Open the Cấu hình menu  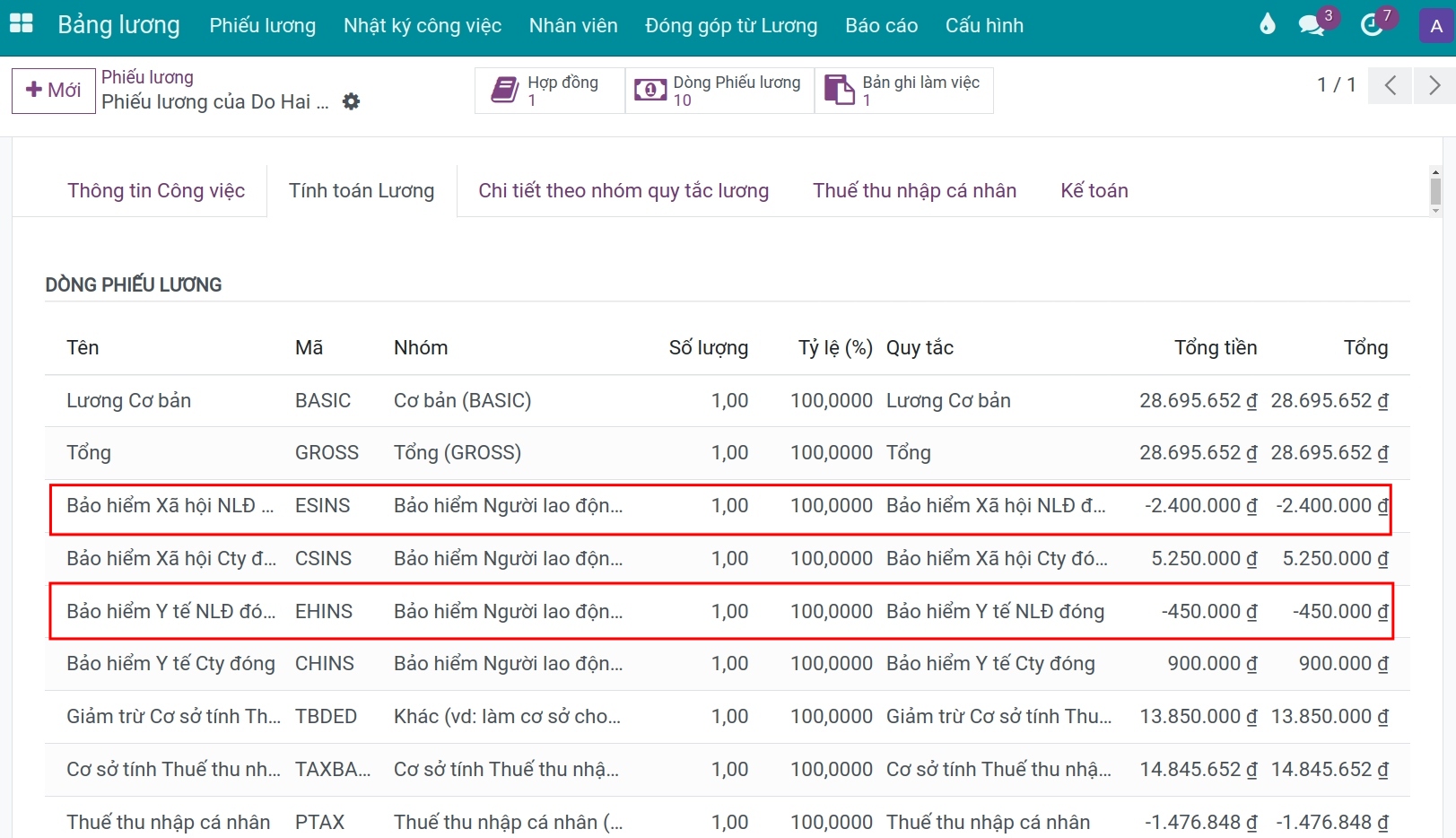coord(984,25)
